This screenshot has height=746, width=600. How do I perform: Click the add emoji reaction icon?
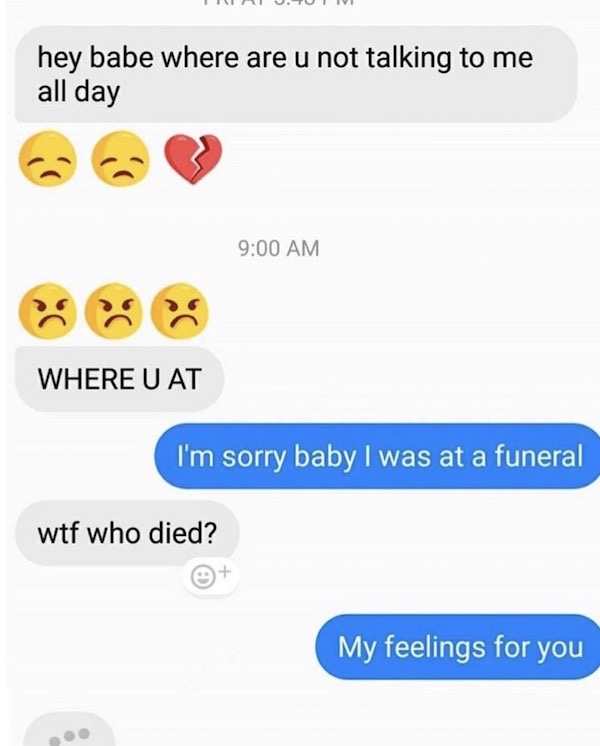click(x=210, y=576)
